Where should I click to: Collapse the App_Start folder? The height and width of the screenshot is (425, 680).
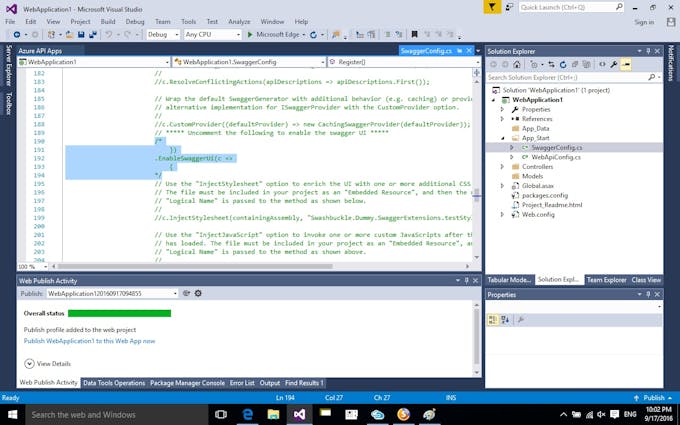click(502, 138)
